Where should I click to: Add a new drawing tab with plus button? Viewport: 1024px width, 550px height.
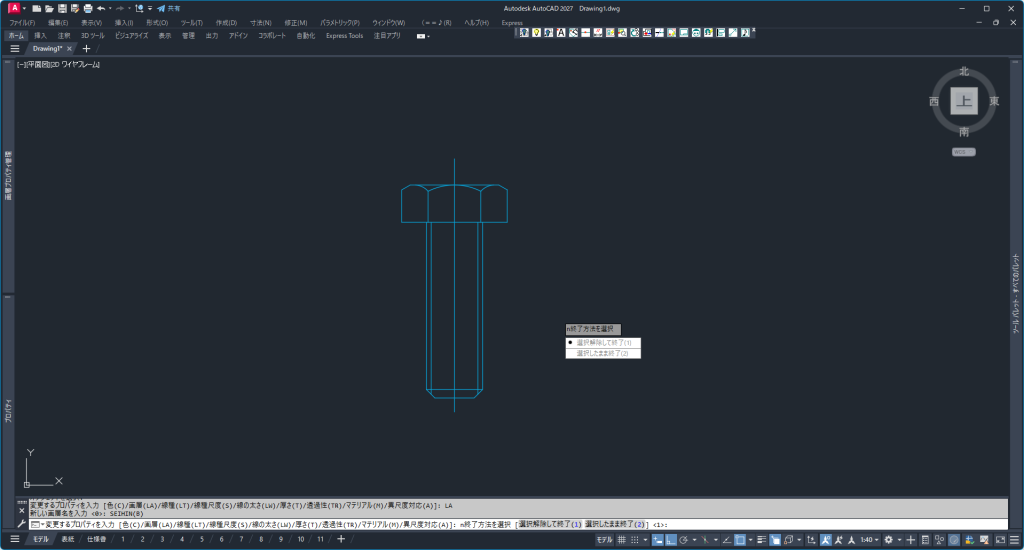pyautogui.click(x=86, y=48)
